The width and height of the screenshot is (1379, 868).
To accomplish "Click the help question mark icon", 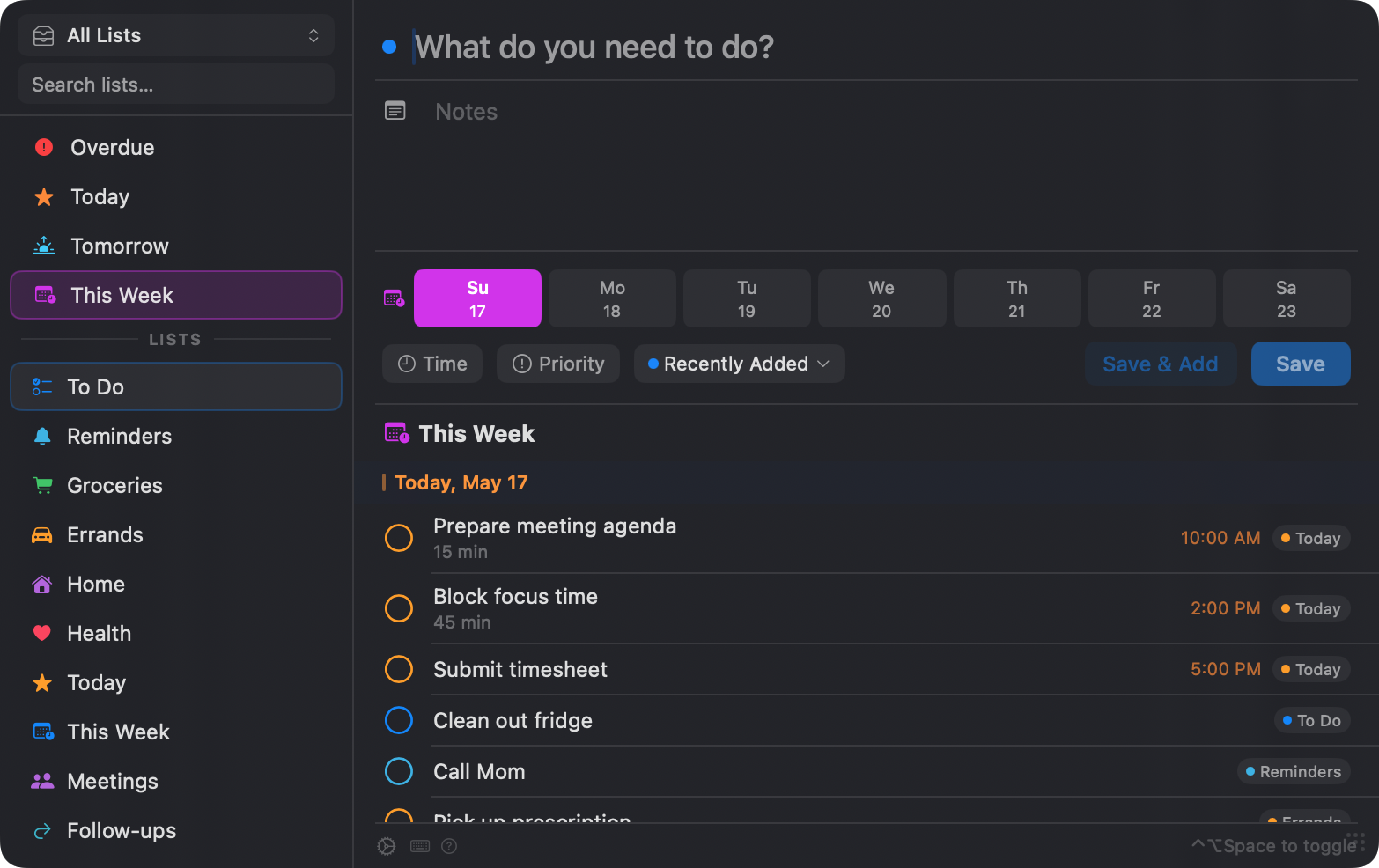I will [449, 846].
